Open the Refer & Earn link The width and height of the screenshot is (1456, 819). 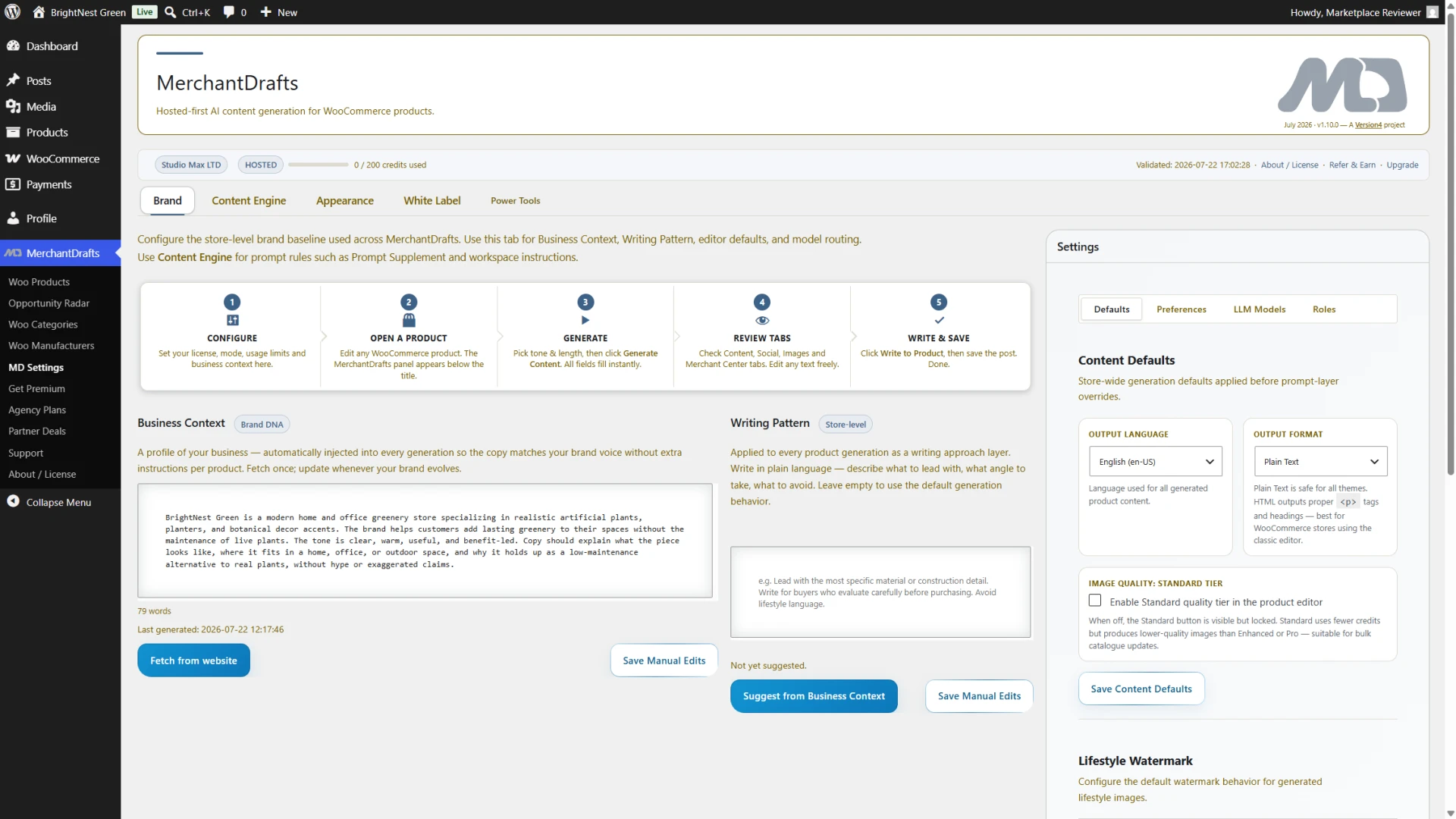coord(1352,165)
